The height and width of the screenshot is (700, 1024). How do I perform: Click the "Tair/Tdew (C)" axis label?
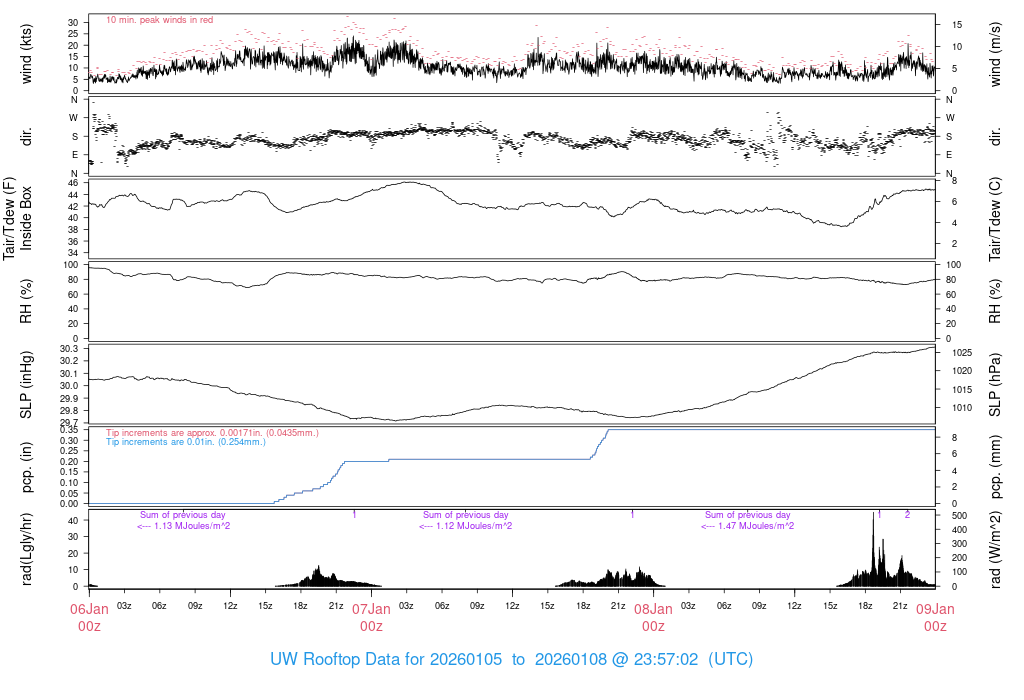click(x=995, y=219)
